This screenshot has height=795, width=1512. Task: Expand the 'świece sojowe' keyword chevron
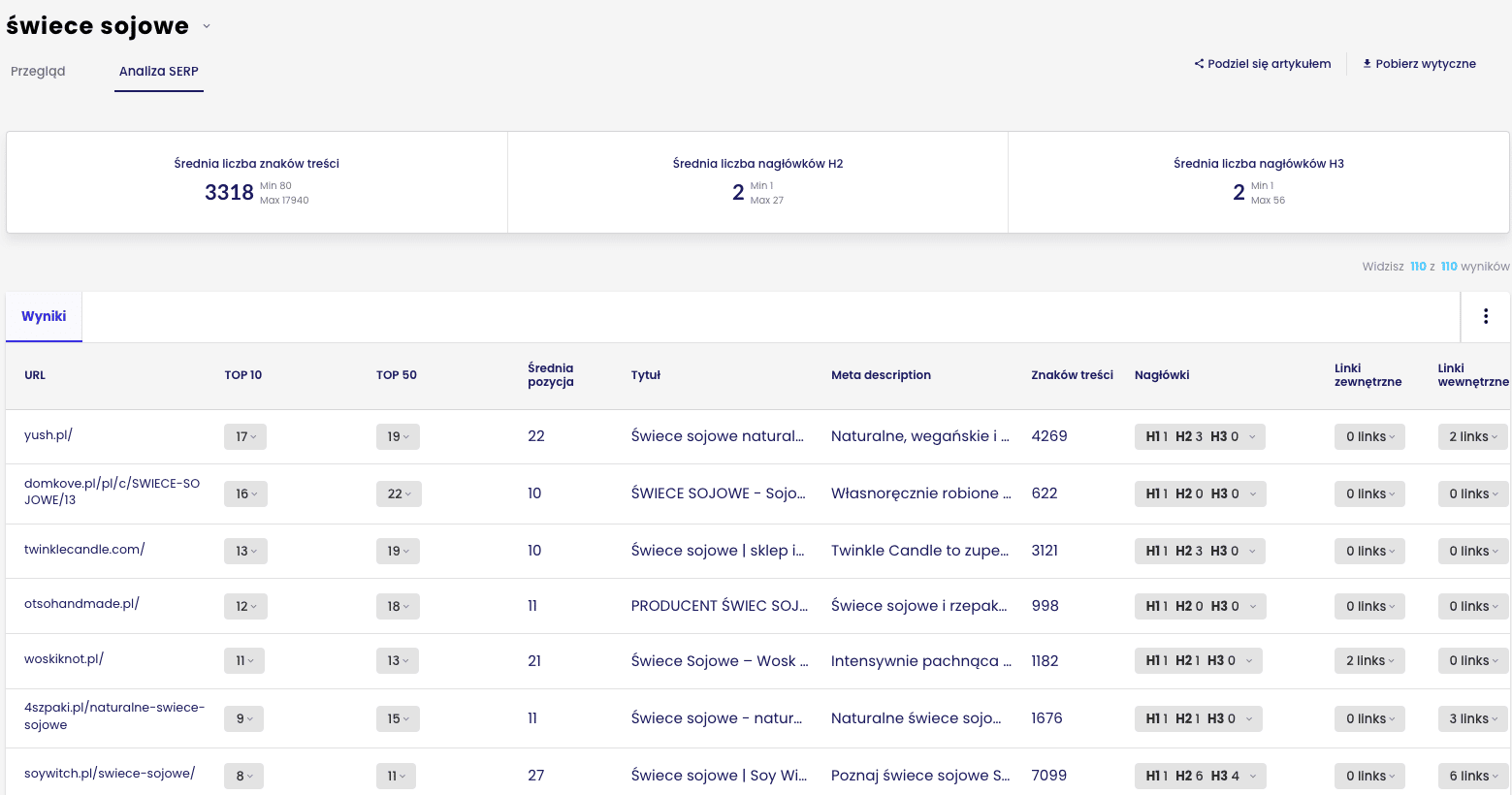(207, 26)
